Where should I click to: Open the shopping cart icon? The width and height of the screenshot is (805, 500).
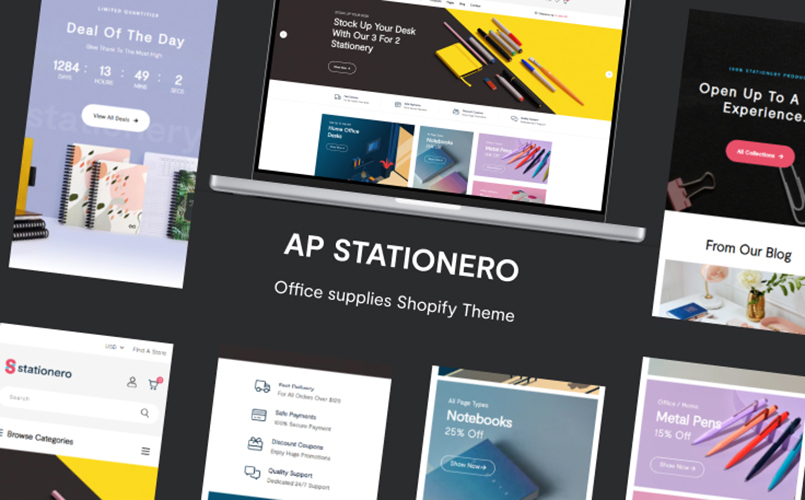click(155, 383)
